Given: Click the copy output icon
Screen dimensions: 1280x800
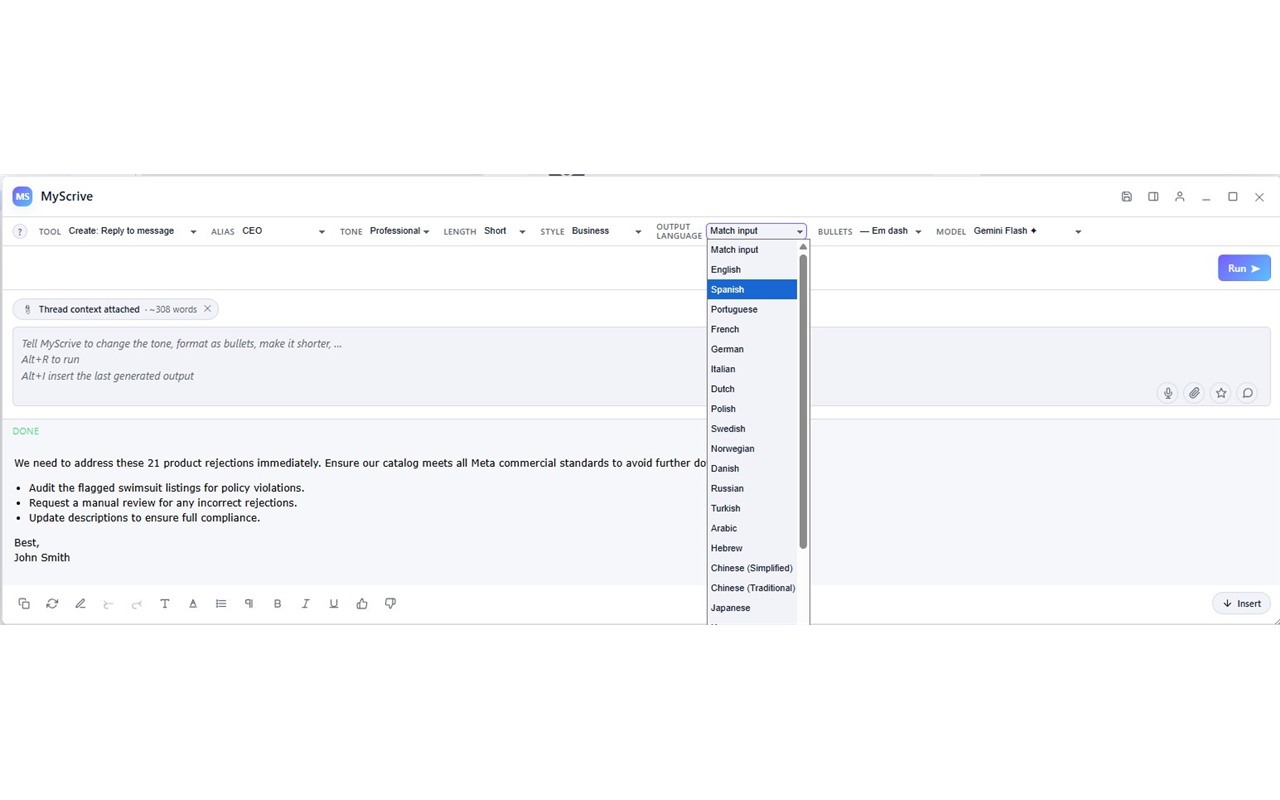Looking at the screenshot, I should (x=24, y=604).
